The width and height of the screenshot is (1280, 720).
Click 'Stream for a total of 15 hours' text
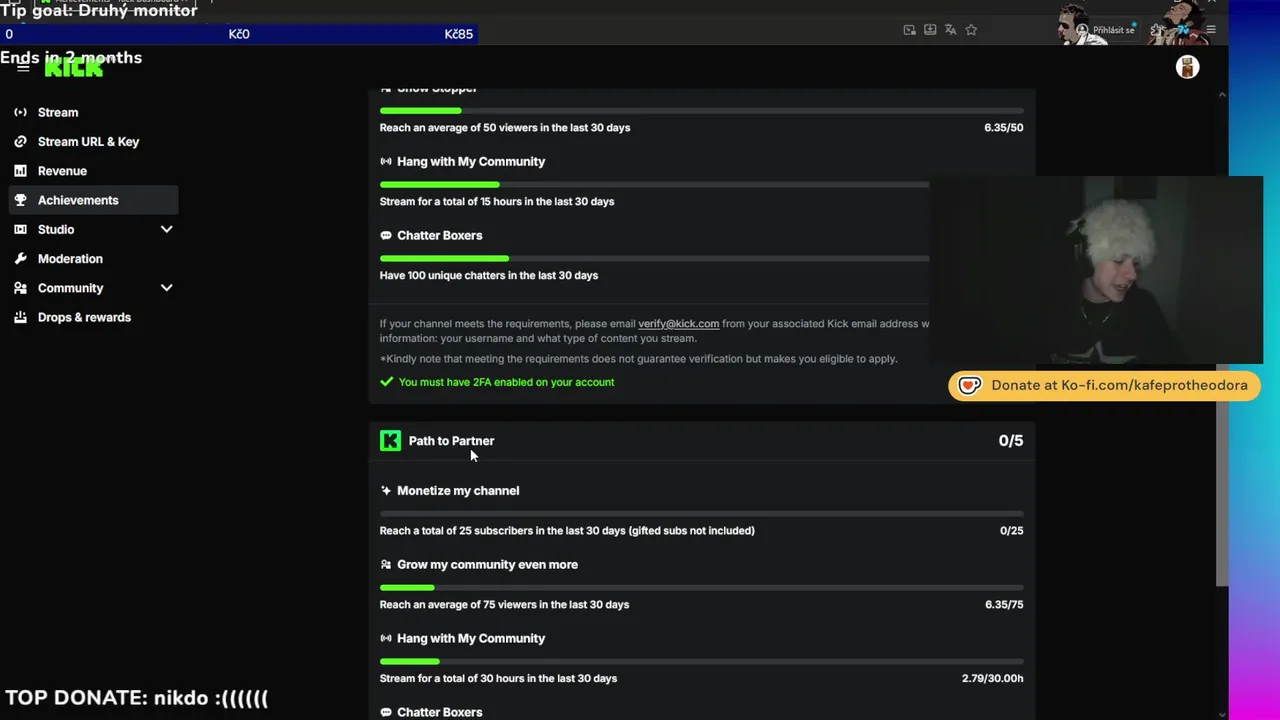[x=497, y=202]
